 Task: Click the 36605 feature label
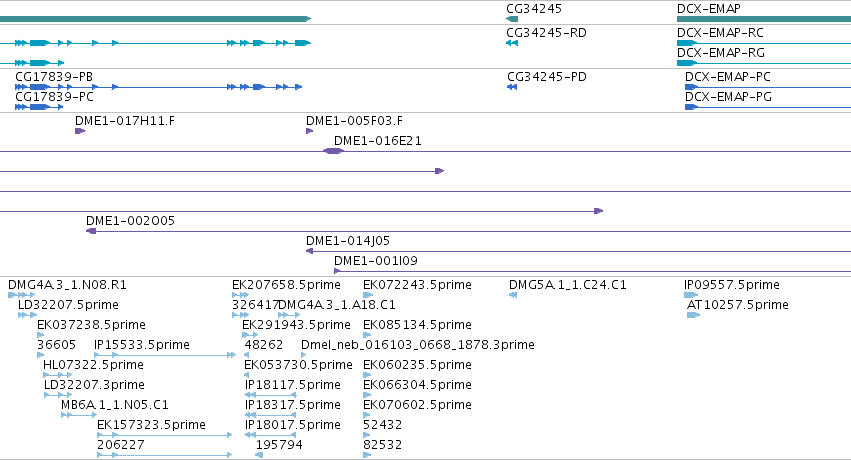click(56, 345)
